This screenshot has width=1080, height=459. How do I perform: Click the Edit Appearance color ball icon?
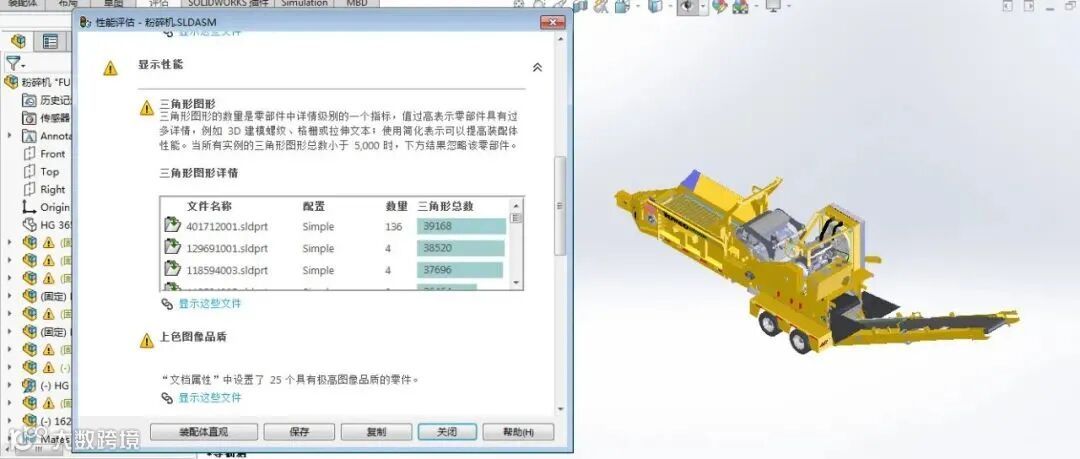point(720,6)
